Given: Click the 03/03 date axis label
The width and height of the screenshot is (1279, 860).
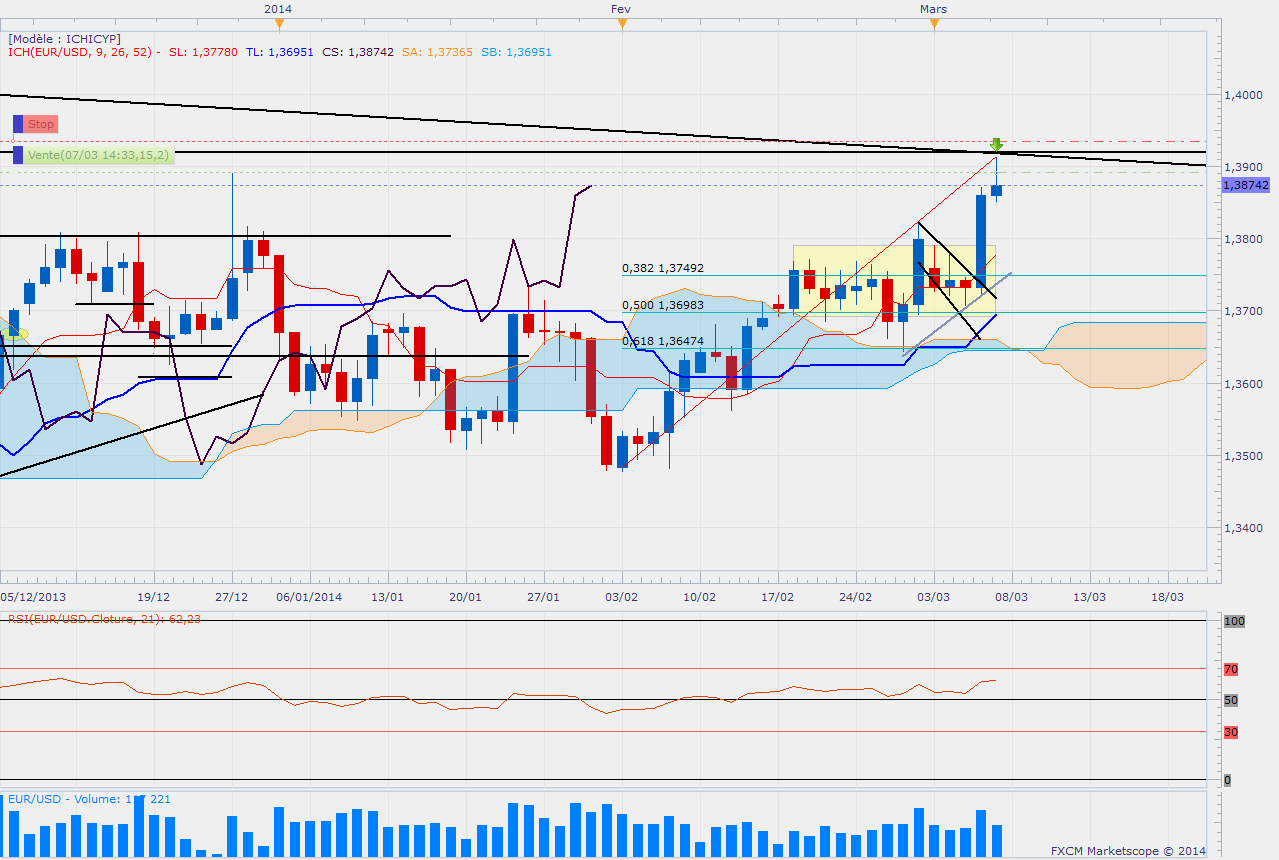Looking at the screenshot, I should click(x=934, y=596).
